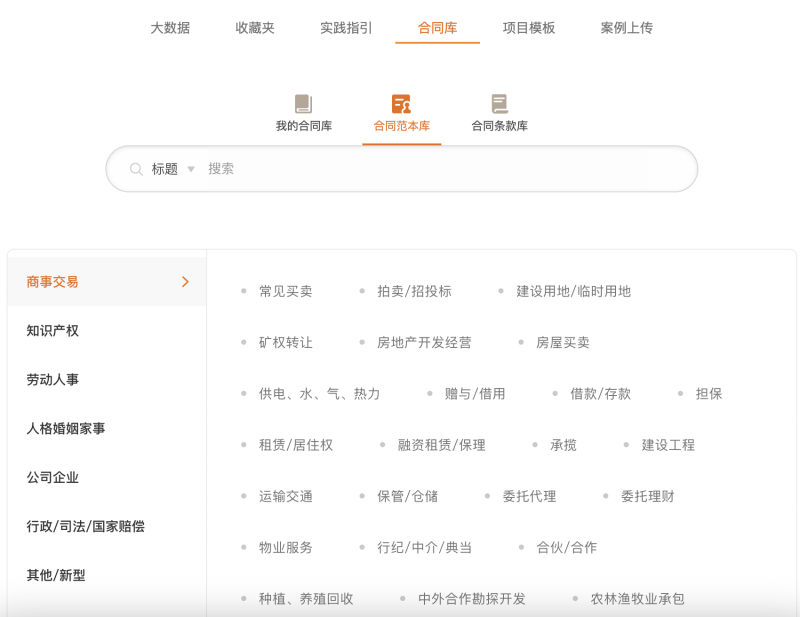Open the 房屋买卖 contract link
This screenshot has height=617, width=800.
562,342
